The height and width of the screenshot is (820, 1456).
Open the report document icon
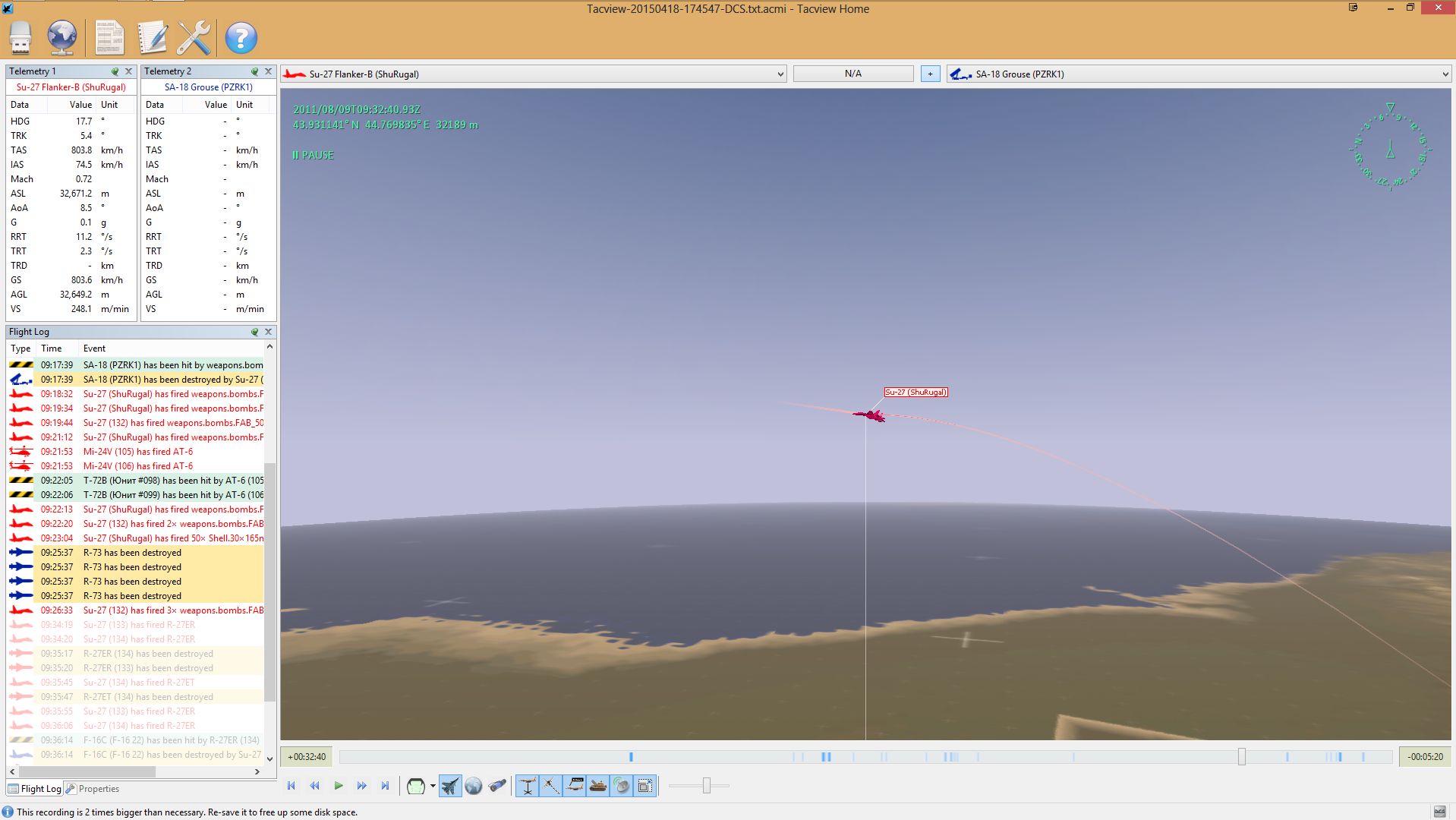[109, 37]
